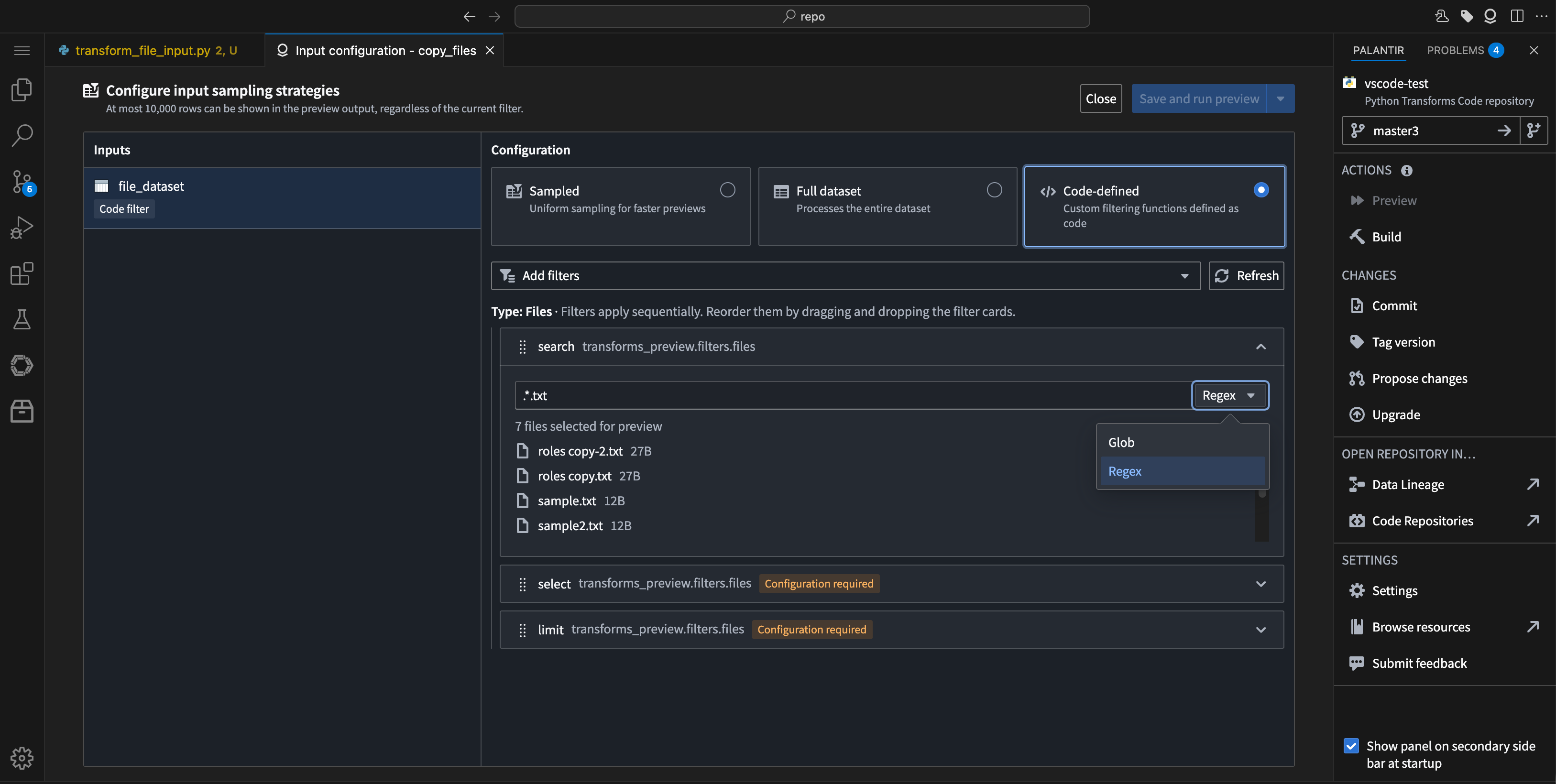Collapse the search filter card
The height and width of the screenshot is (784, 1556).
tap(1260, 347)
